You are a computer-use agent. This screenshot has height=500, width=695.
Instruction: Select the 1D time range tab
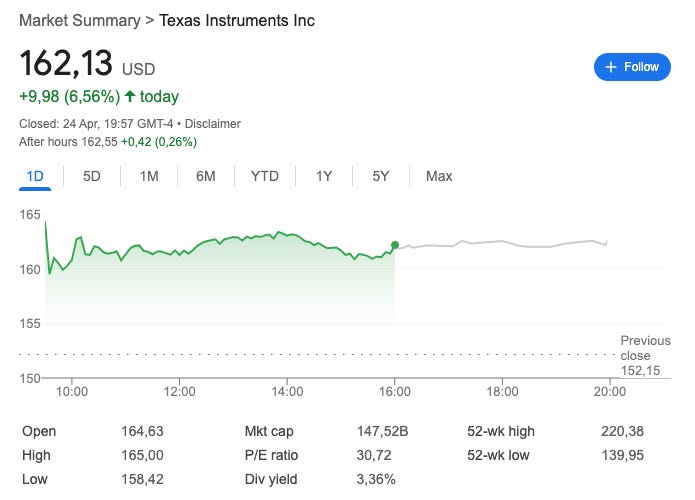pos(35,176)
